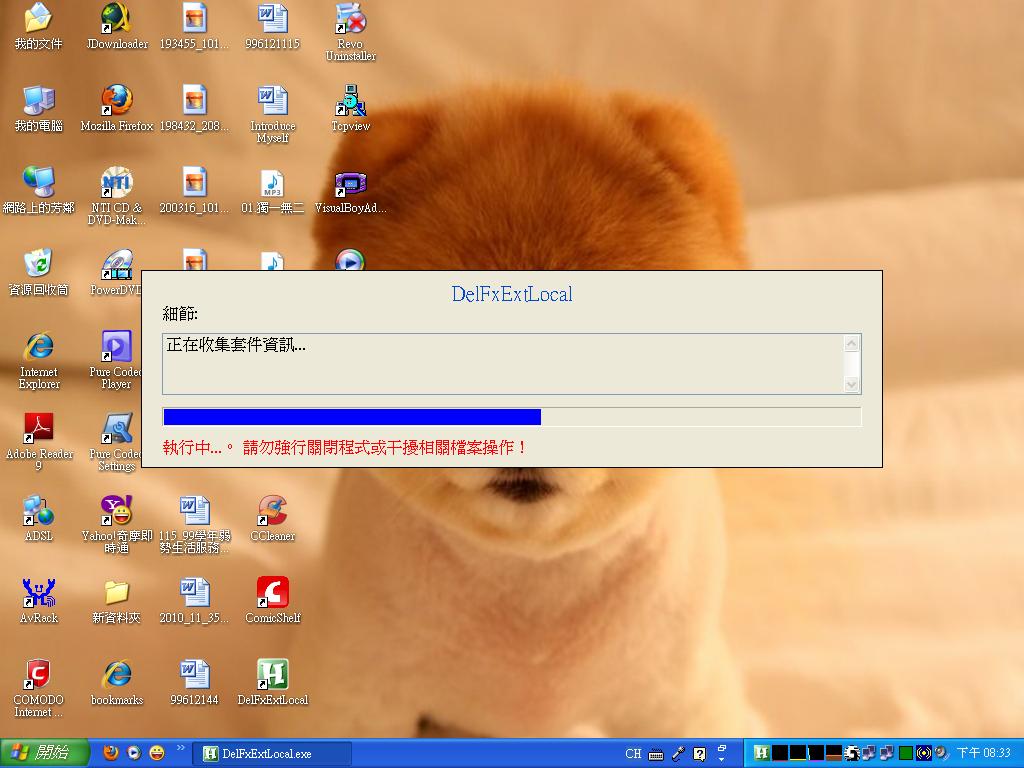The image size is (1024, 768).
Task: Select the JDownloader desktop shortcut
Action: (117, 27)
